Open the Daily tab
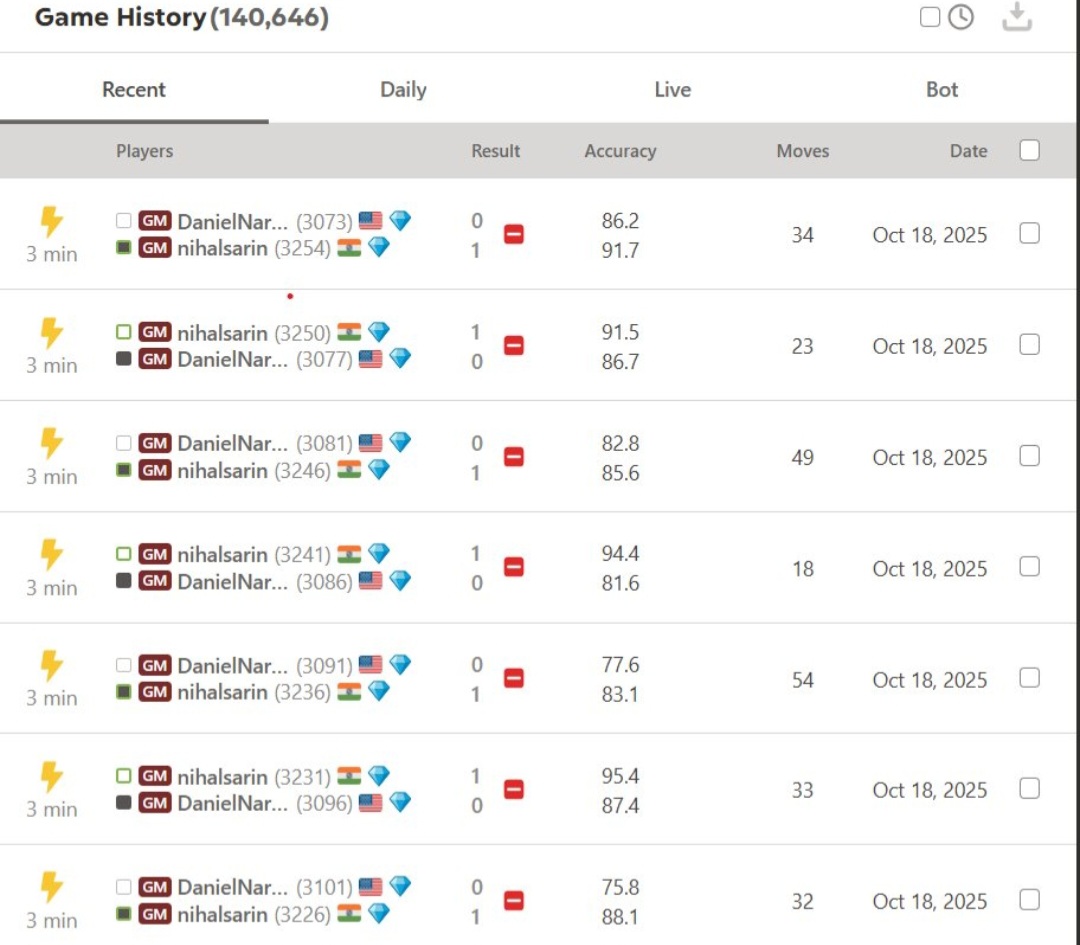Image resolution: width=1080 pixels, height=945 pixels. point(403,90)
